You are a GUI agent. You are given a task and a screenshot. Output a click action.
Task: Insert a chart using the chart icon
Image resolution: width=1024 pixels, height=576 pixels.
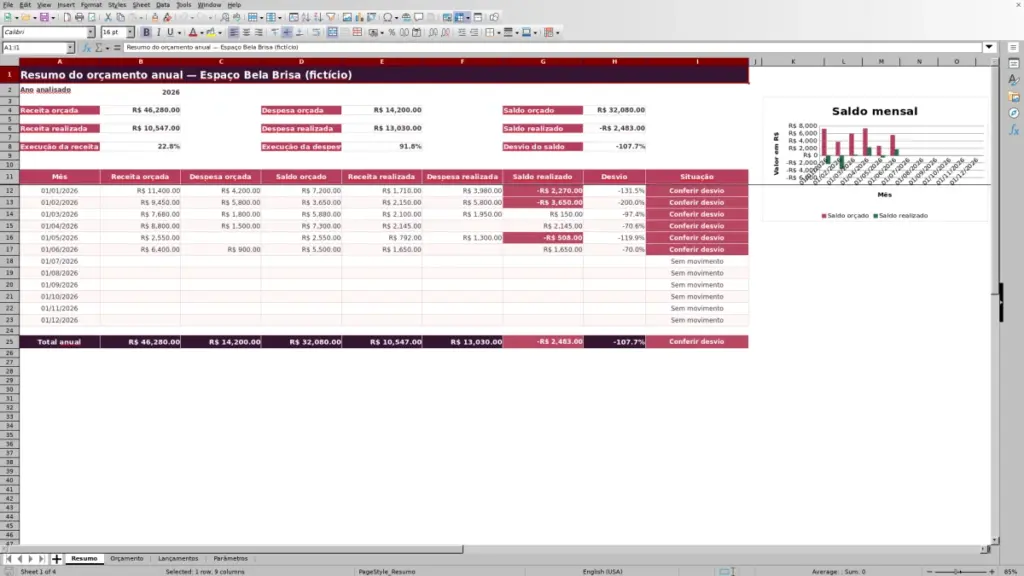click(359, 18)
